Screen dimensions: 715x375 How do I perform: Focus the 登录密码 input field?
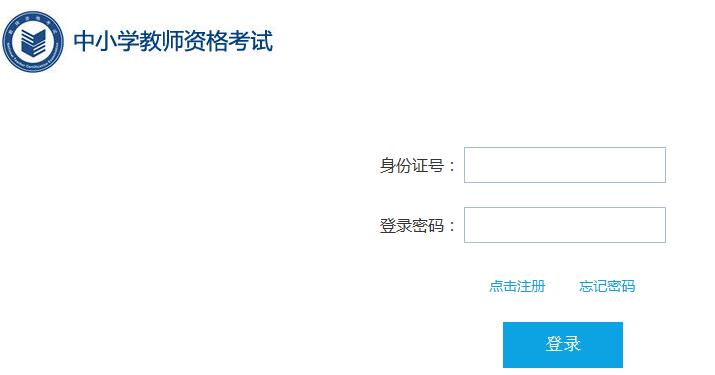pyautogui.click(x=565, y=225)
